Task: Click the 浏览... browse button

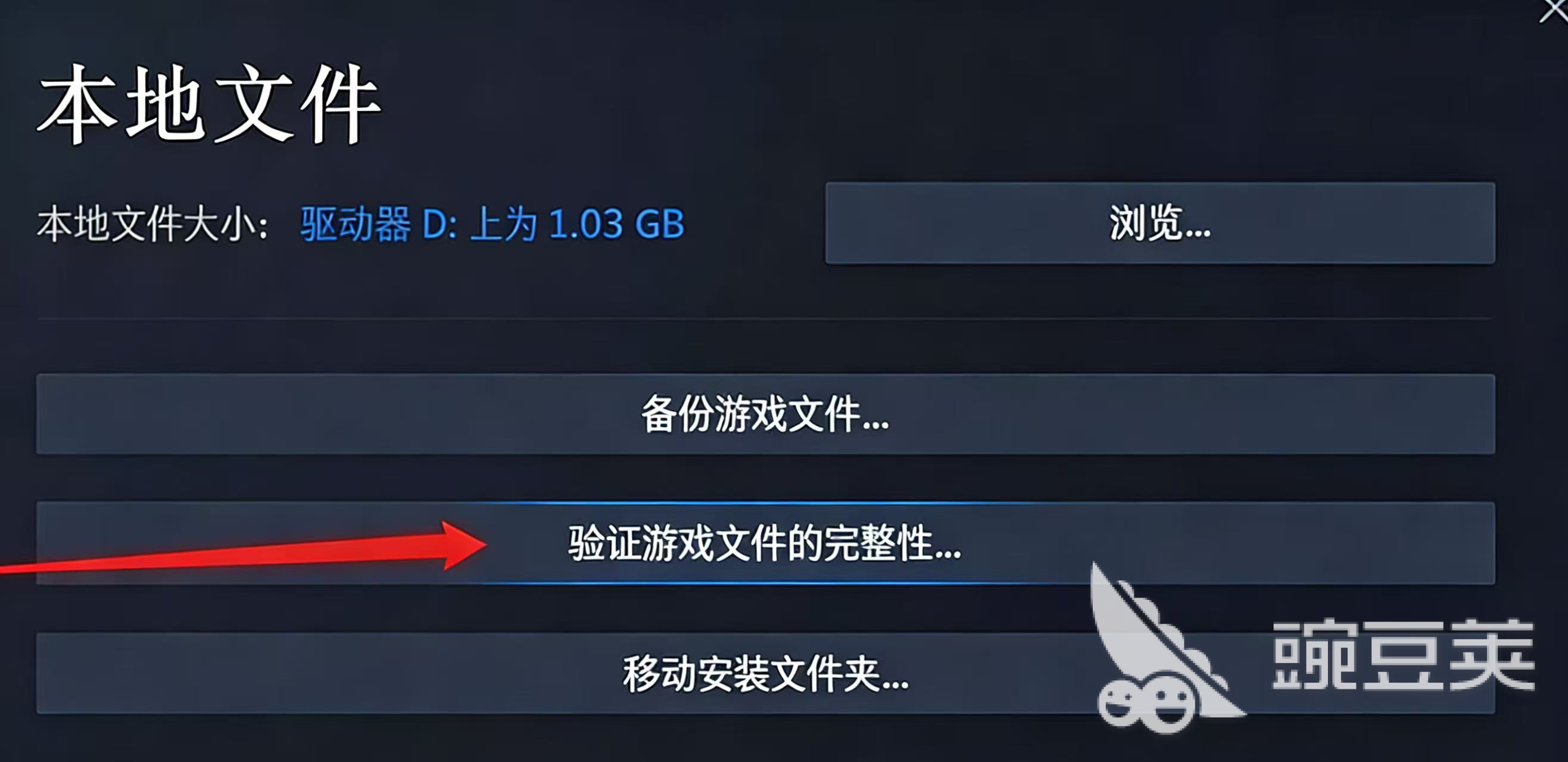Action: [x=1159, y=223]
